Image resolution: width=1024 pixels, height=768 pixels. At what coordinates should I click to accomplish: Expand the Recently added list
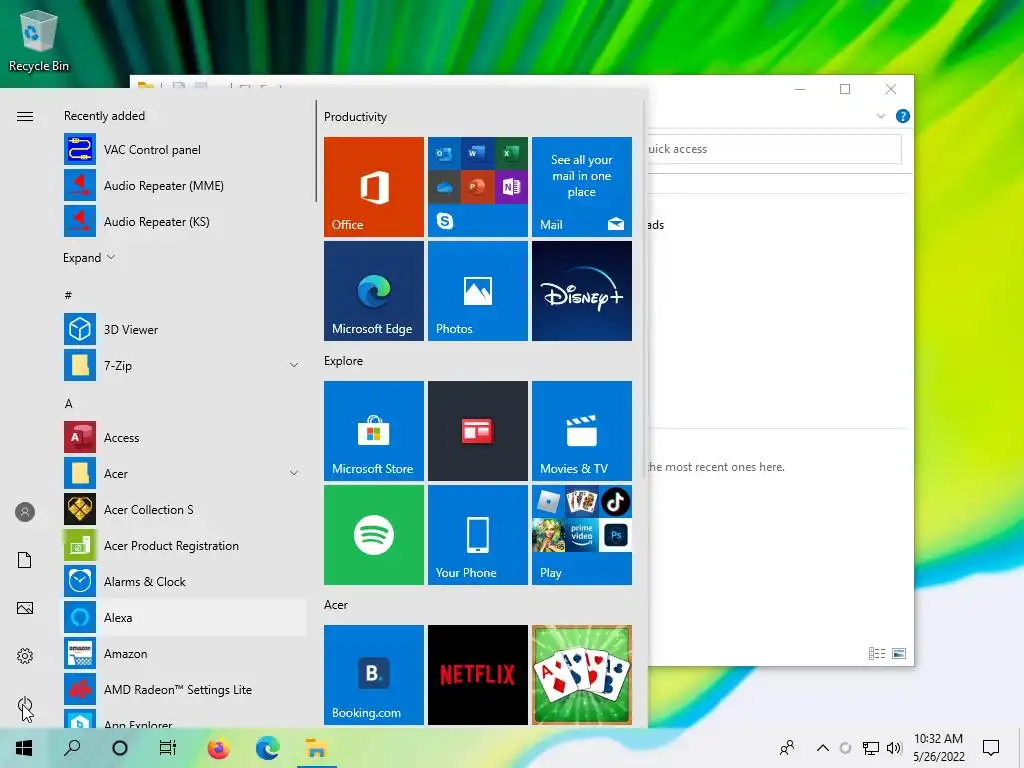point(89,257)
